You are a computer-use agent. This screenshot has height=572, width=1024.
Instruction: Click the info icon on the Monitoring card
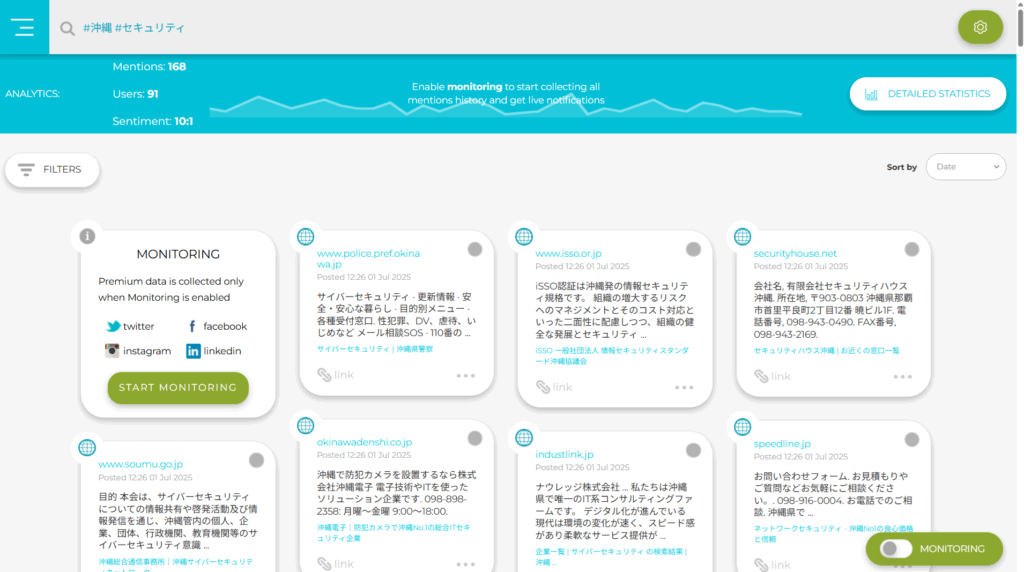click(x=87, y=236)
